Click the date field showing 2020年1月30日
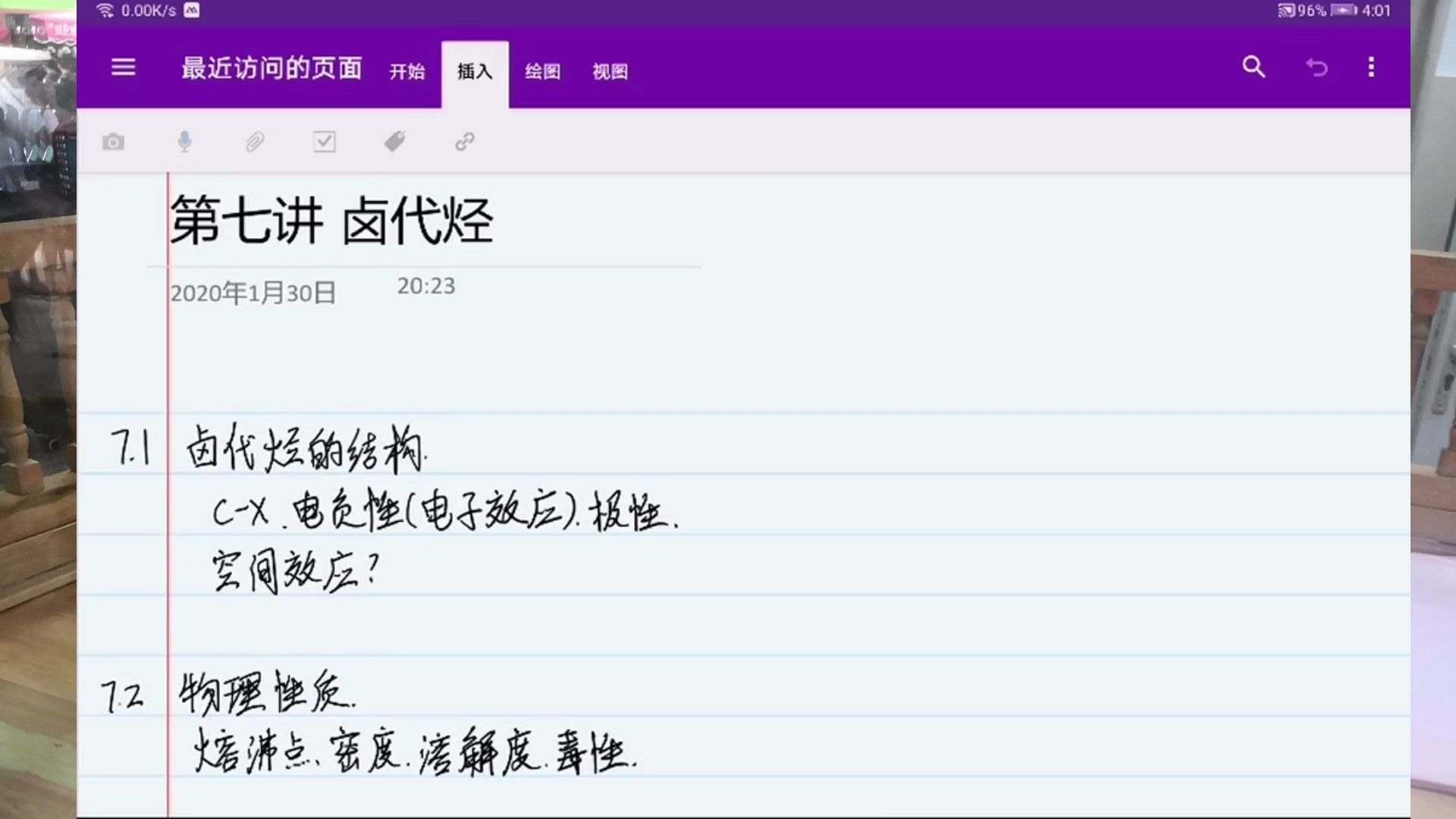The image size is (1456, 819). (x=253, y=293)
